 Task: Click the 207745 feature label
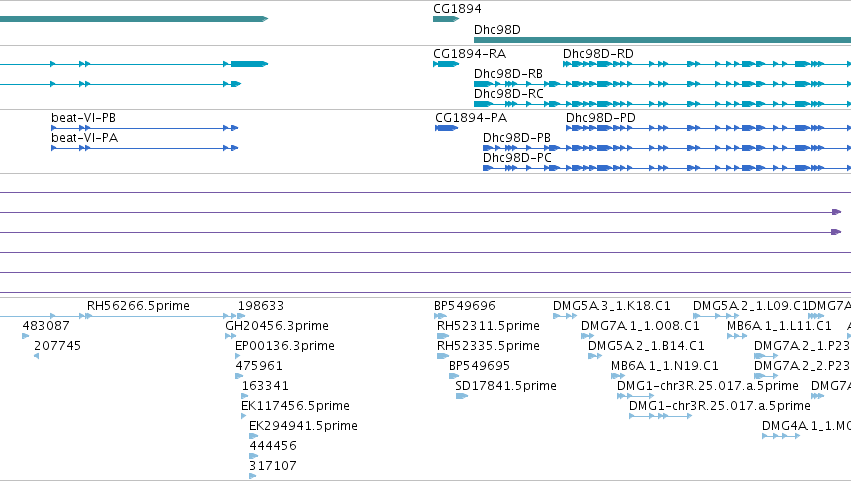point(58,346)
